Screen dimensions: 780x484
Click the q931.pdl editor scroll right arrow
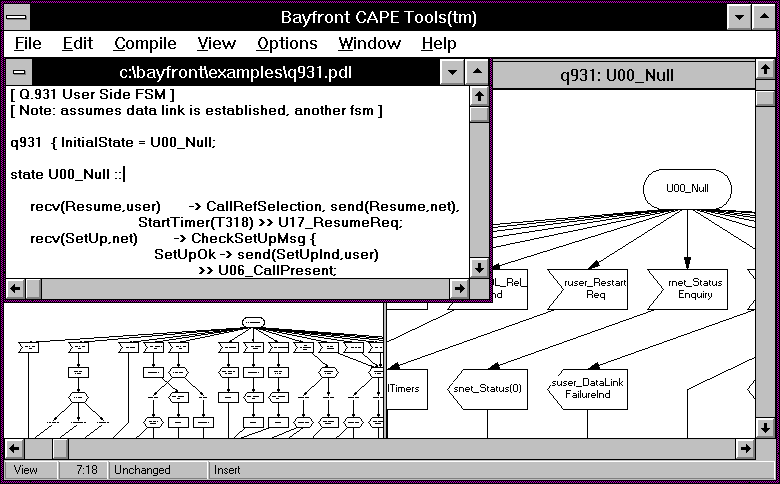(459, 288)
